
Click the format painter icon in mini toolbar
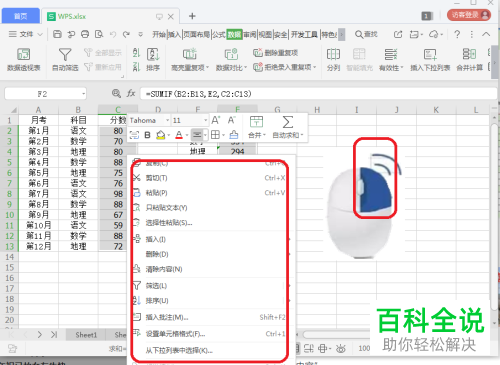pos(234,135)
